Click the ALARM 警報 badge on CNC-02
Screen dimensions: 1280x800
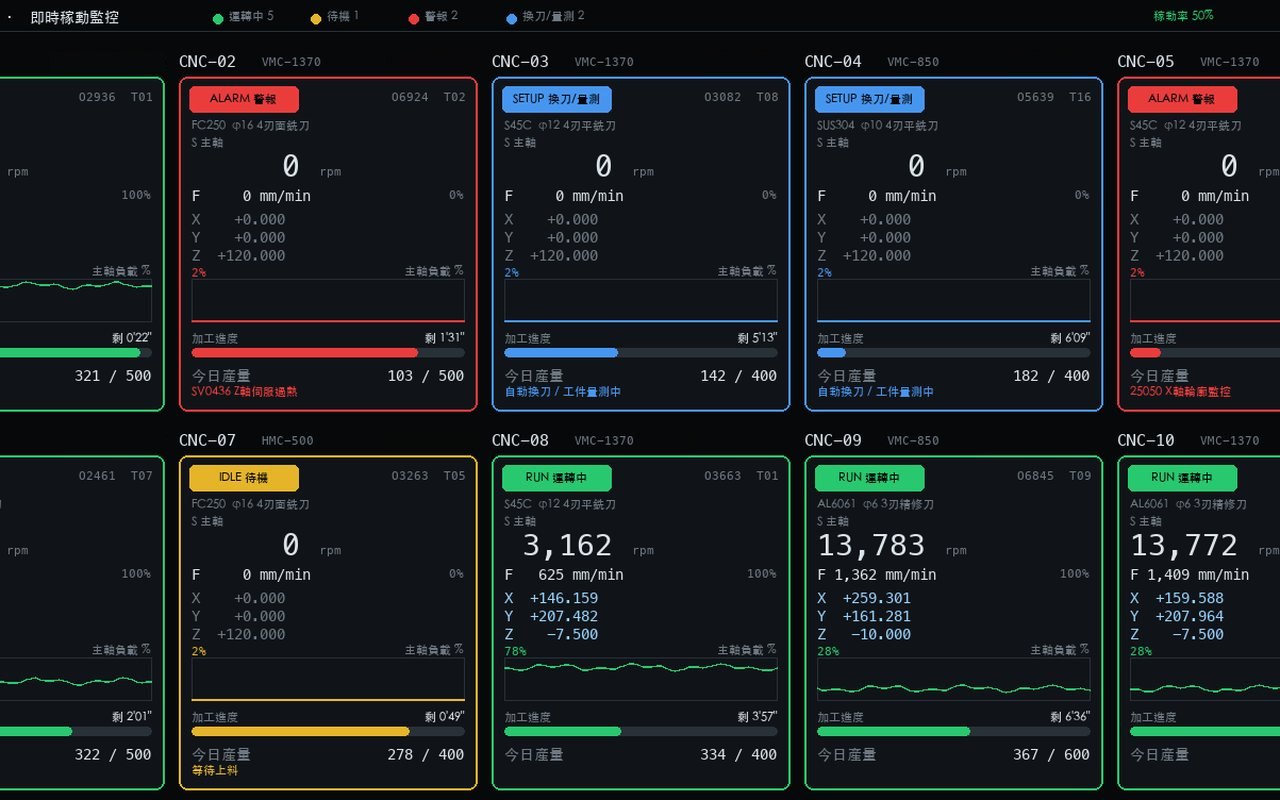point(243,99)
